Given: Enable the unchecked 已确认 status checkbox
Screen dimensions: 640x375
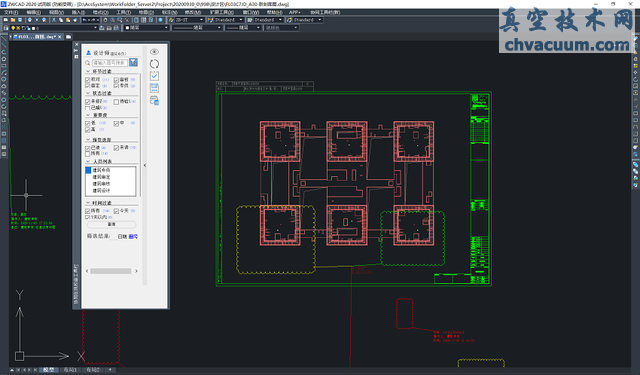Looking at the screenshot, I should tap(87, 108).
